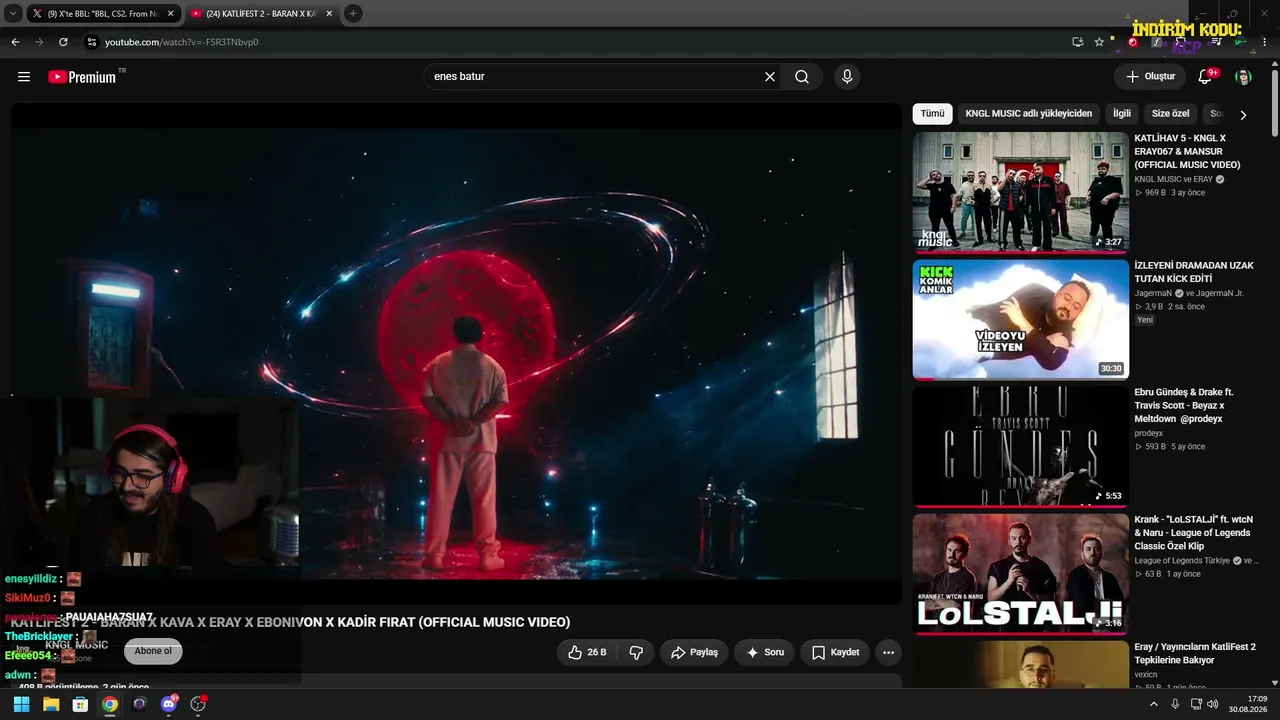Open Windows Start menu
This screenshot has width=1280, height=720.
pos(21,704)
